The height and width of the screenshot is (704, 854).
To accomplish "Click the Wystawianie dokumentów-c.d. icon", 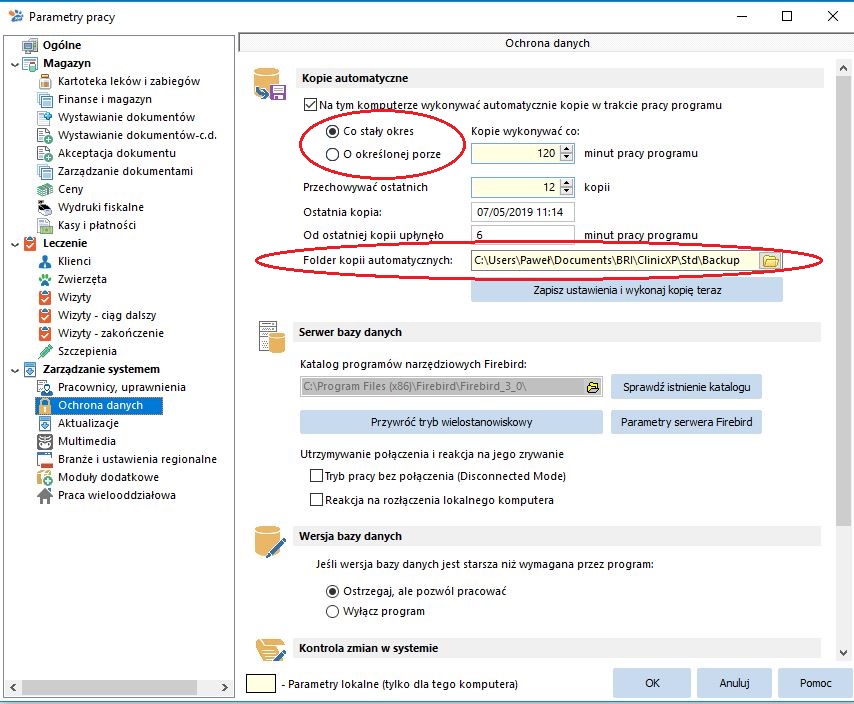I will click(x=45, y=136).
